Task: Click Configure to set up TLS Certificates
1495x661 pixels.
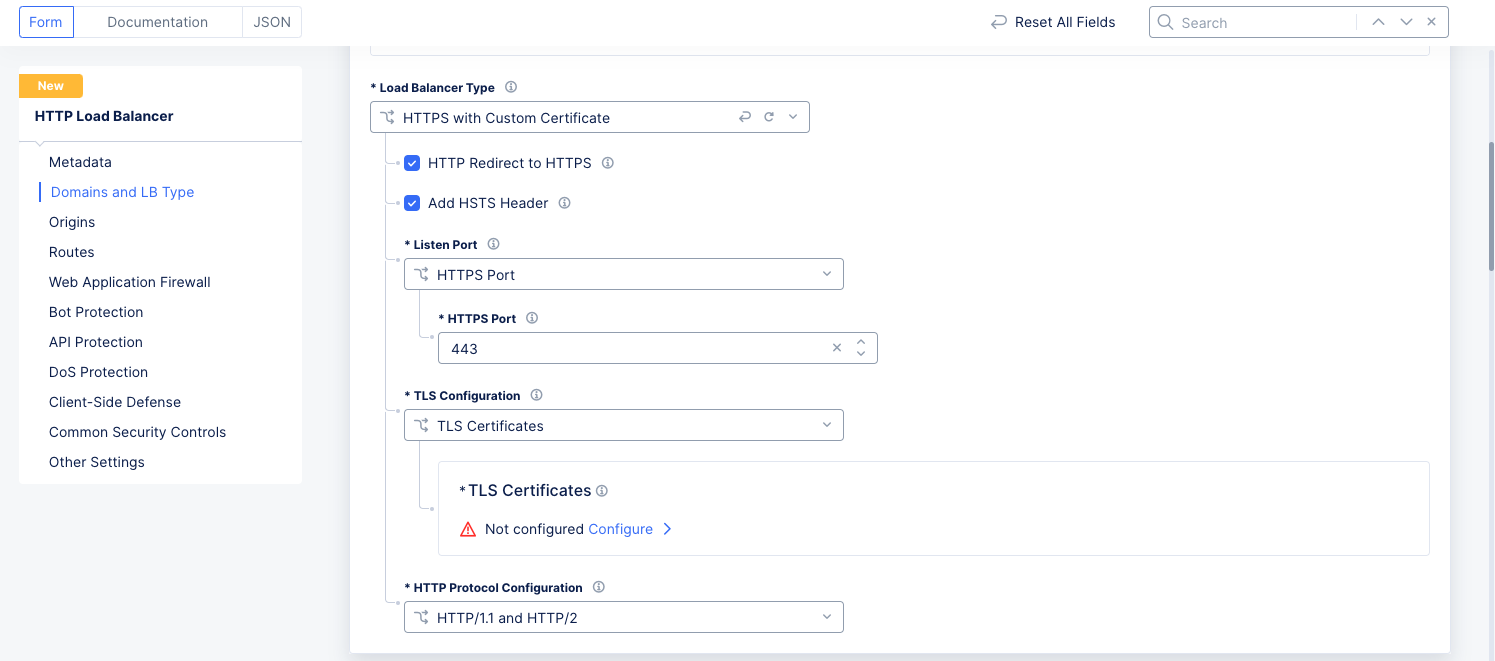Action: (x=620, y=528)
